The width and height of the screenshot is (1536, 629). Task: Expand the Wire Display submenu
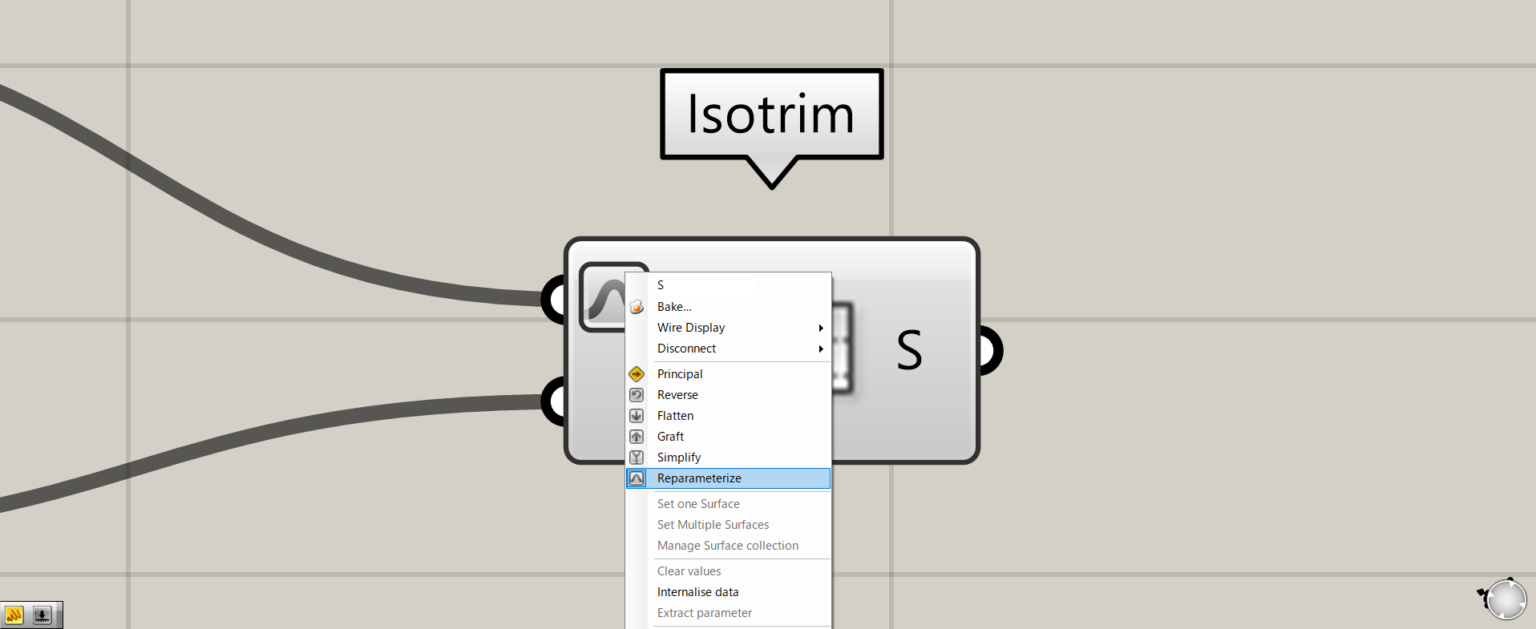coord(691,327)
